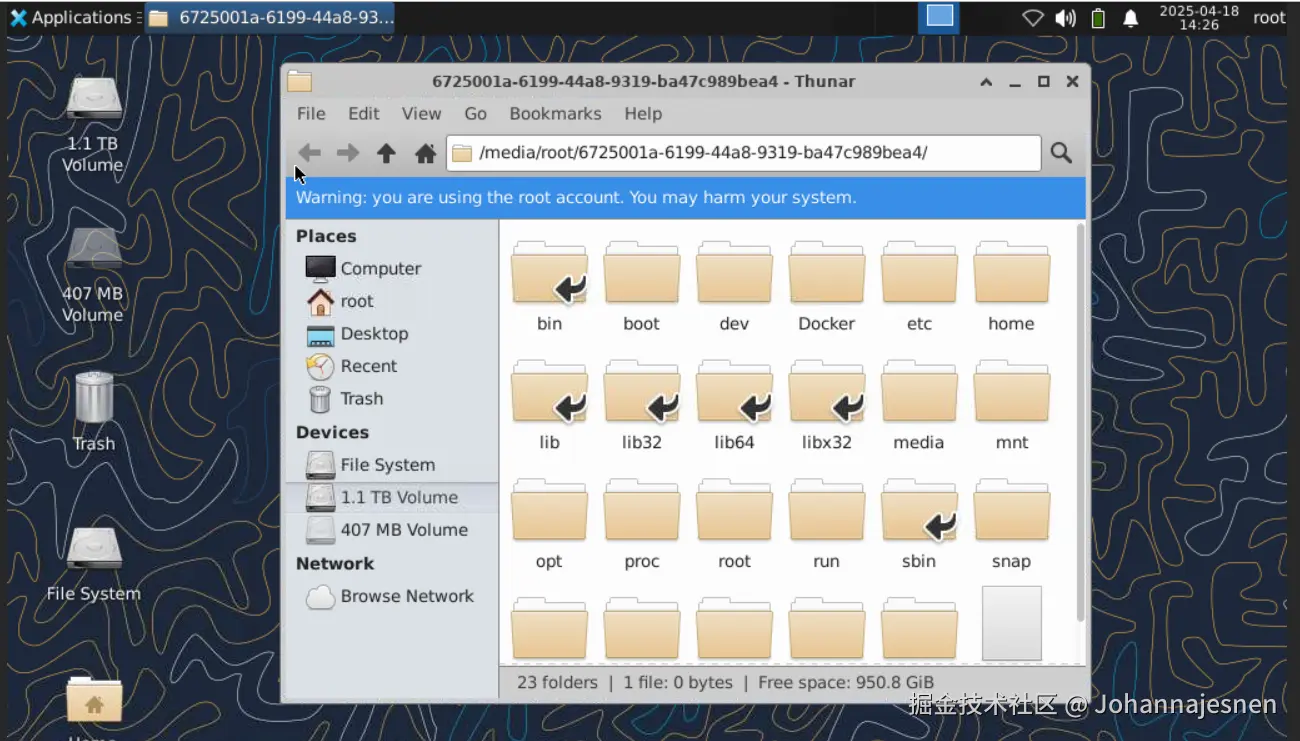Viewport: 1300px width, 741px height.
Task: Click the network status tray icon
Action: point(1033,18)
